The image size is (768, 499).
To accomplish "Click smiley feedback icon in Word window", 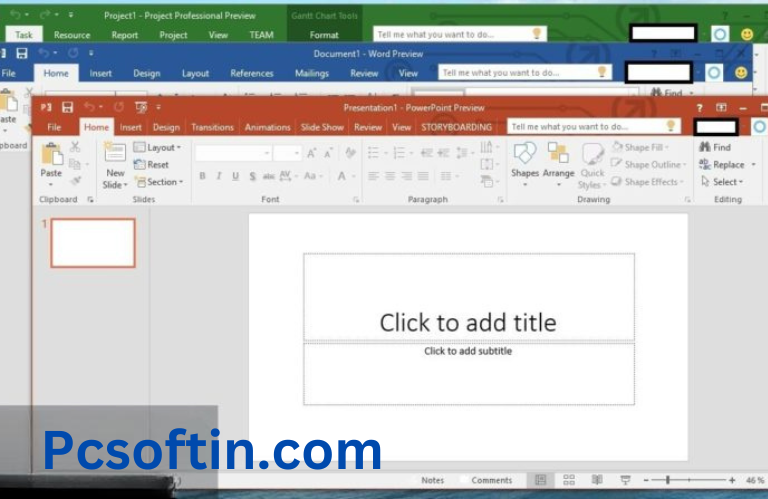I will click(741, 72).
